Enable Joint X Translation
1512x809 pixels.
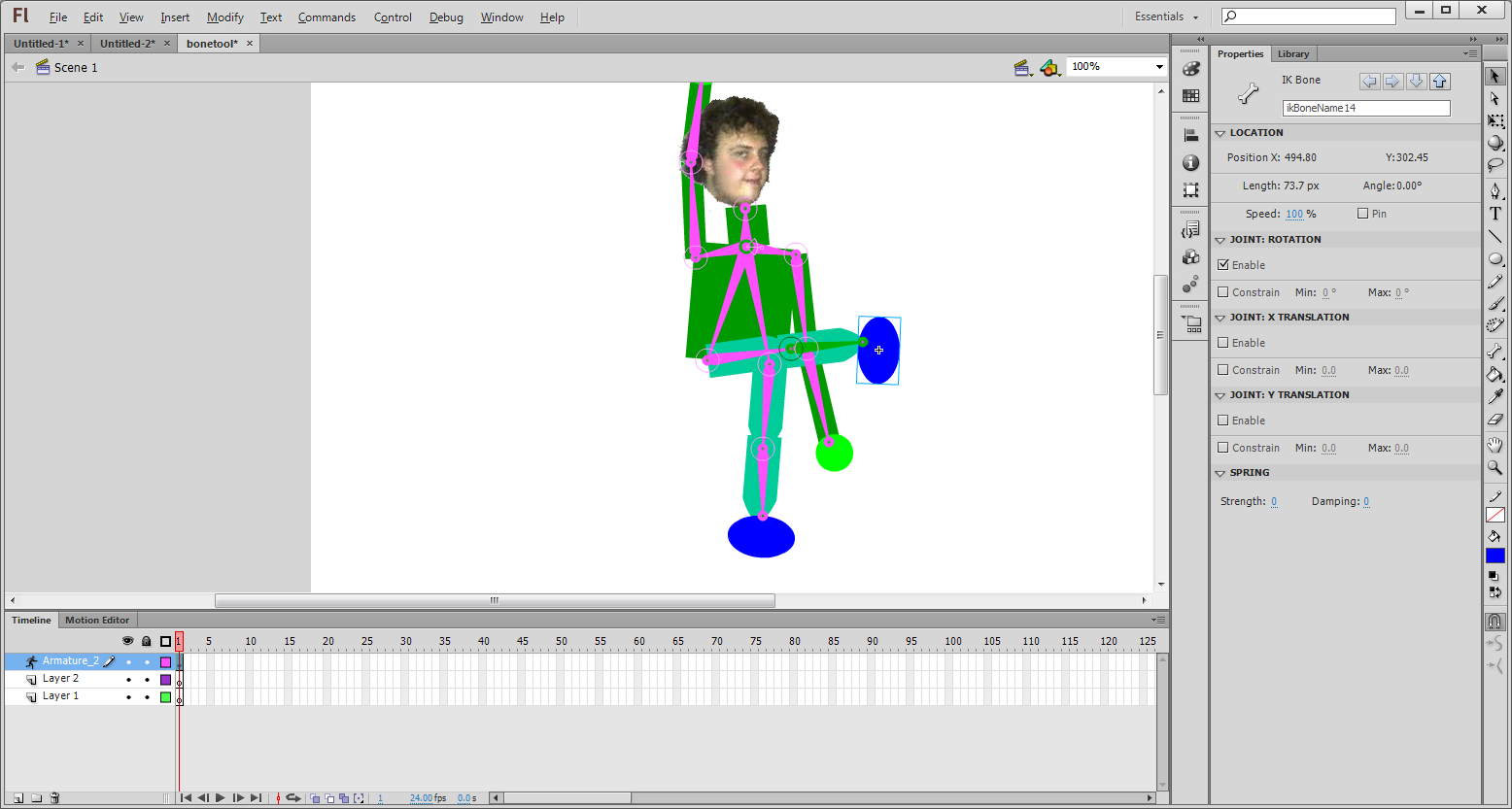pyautogui.click(x=1223, y=342)
